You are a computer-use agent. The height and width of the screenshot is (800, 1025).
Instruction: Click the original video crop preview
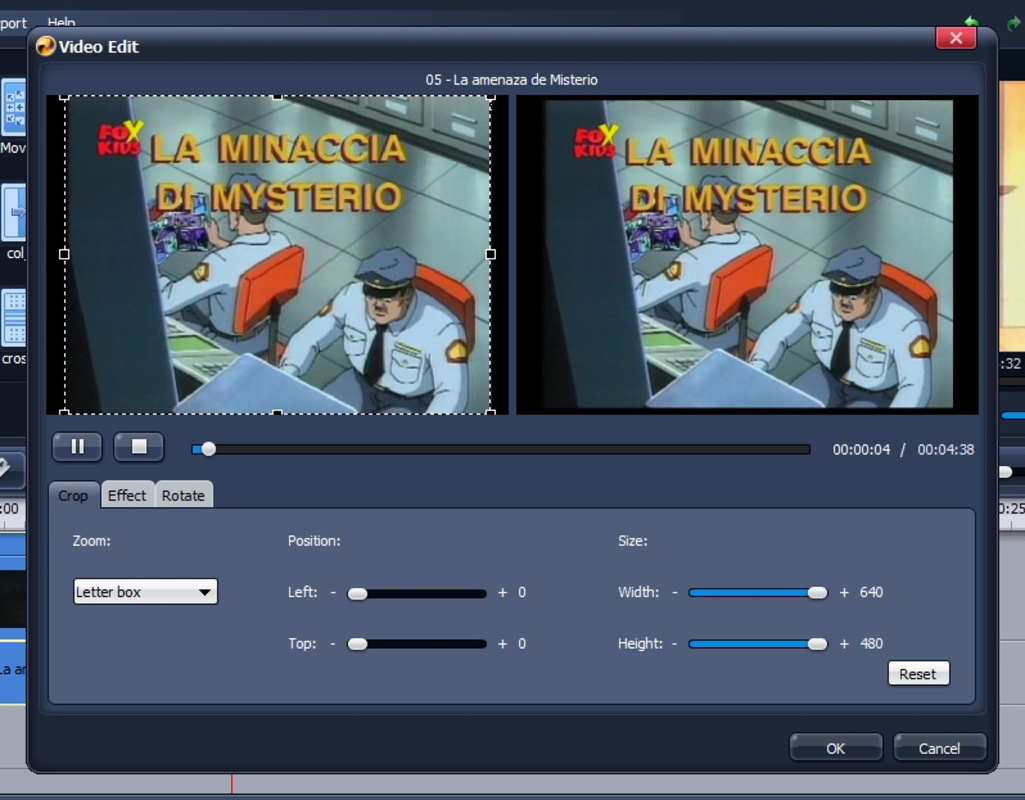277,255
